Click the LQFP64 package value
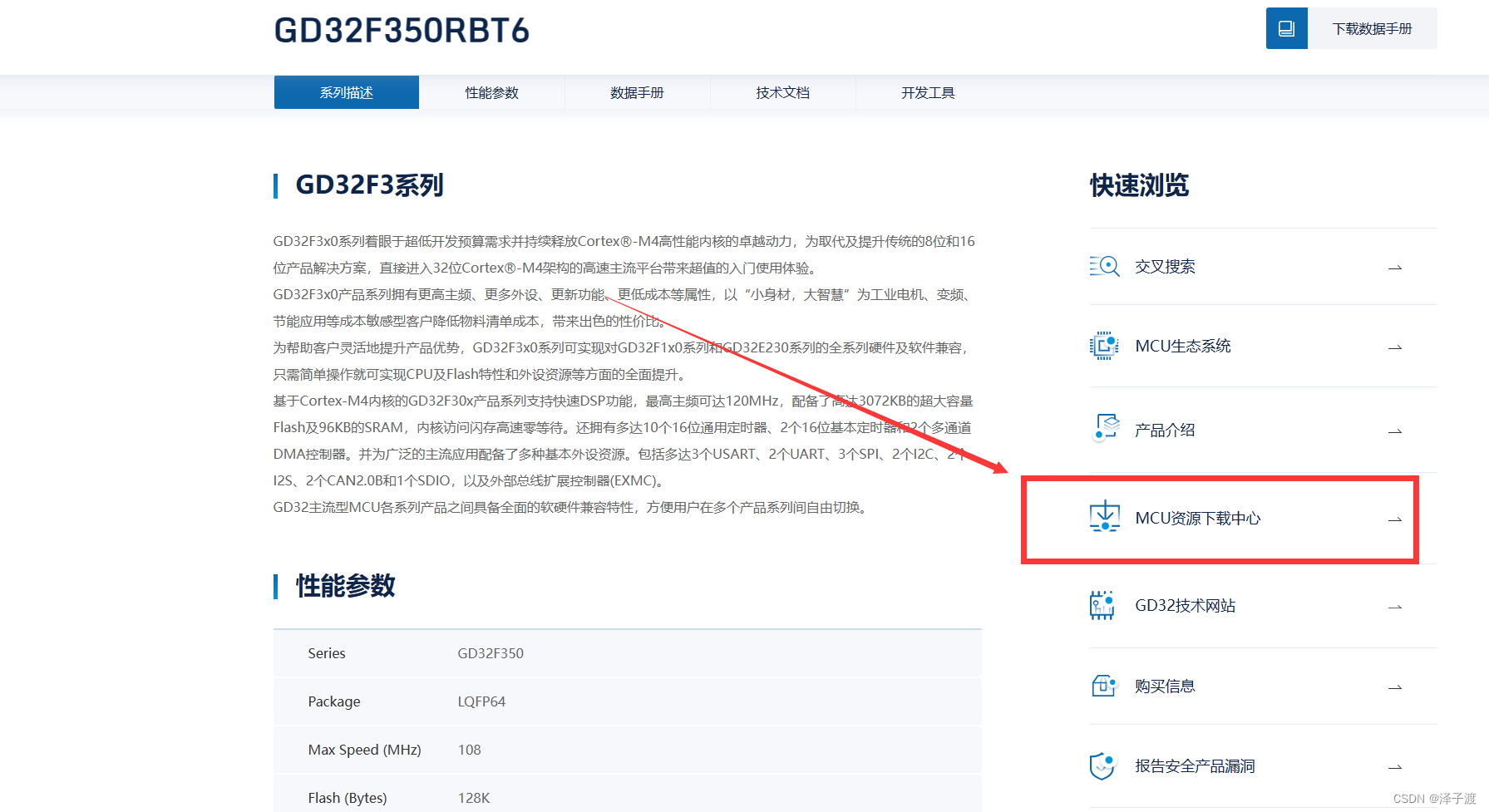Viewport: 1489px width, 812px height. click(x=481, y=701)
